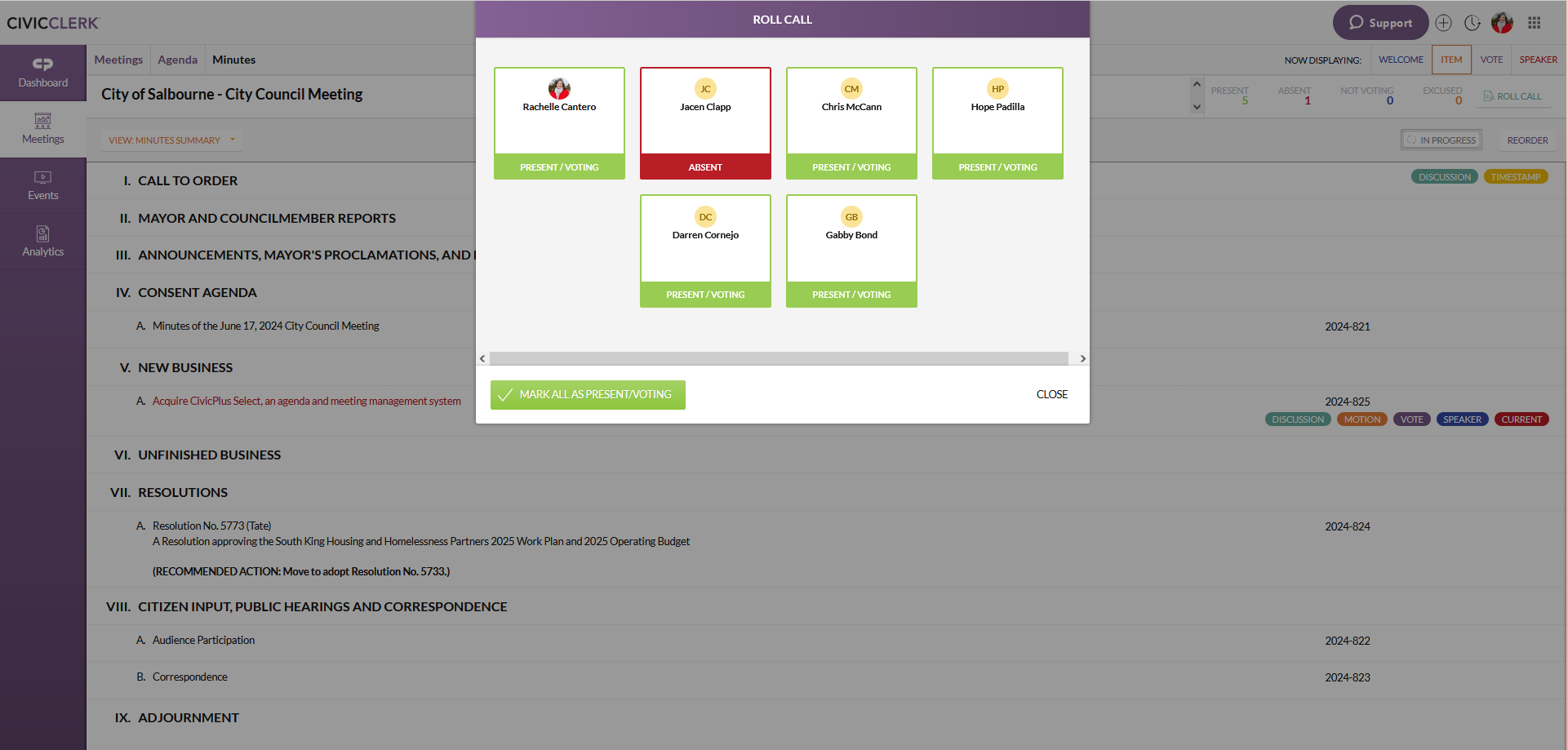
Task: Open recent activity with the clock icon
Action: [1472, 24]
